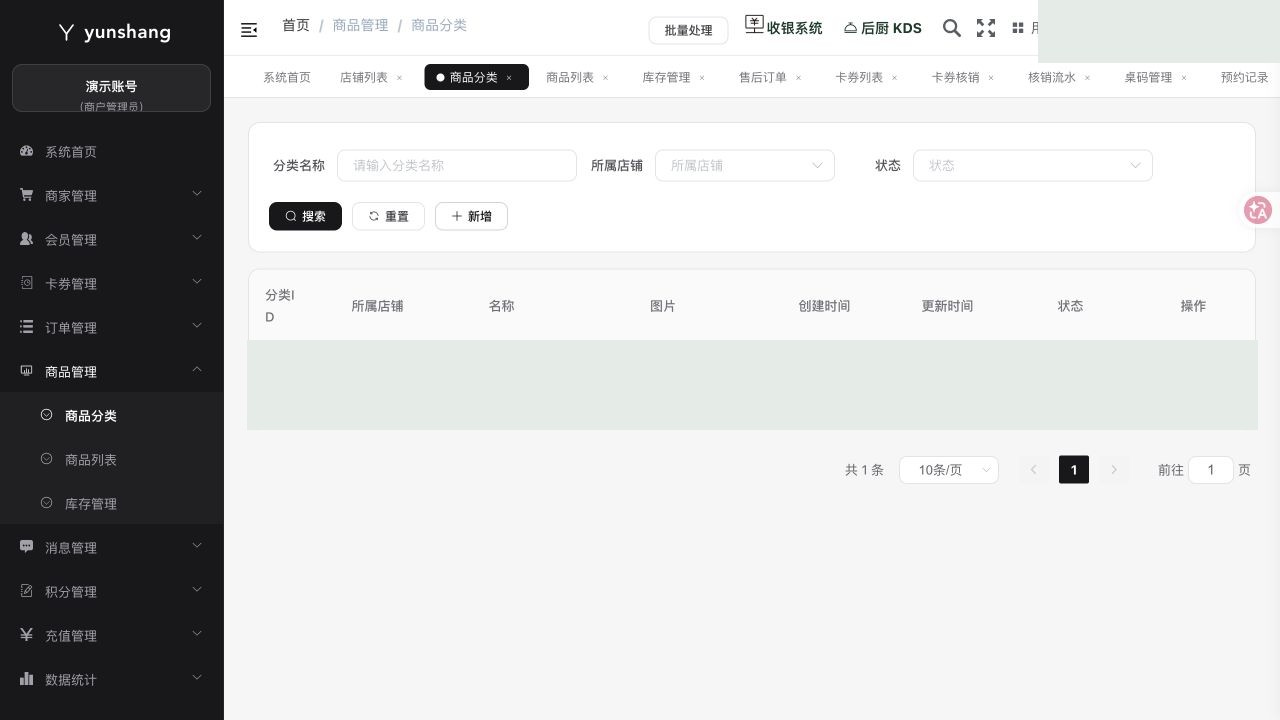1280x720 pixels.
Task: Click the pink translate floating icon
Action: (1258, 210)
